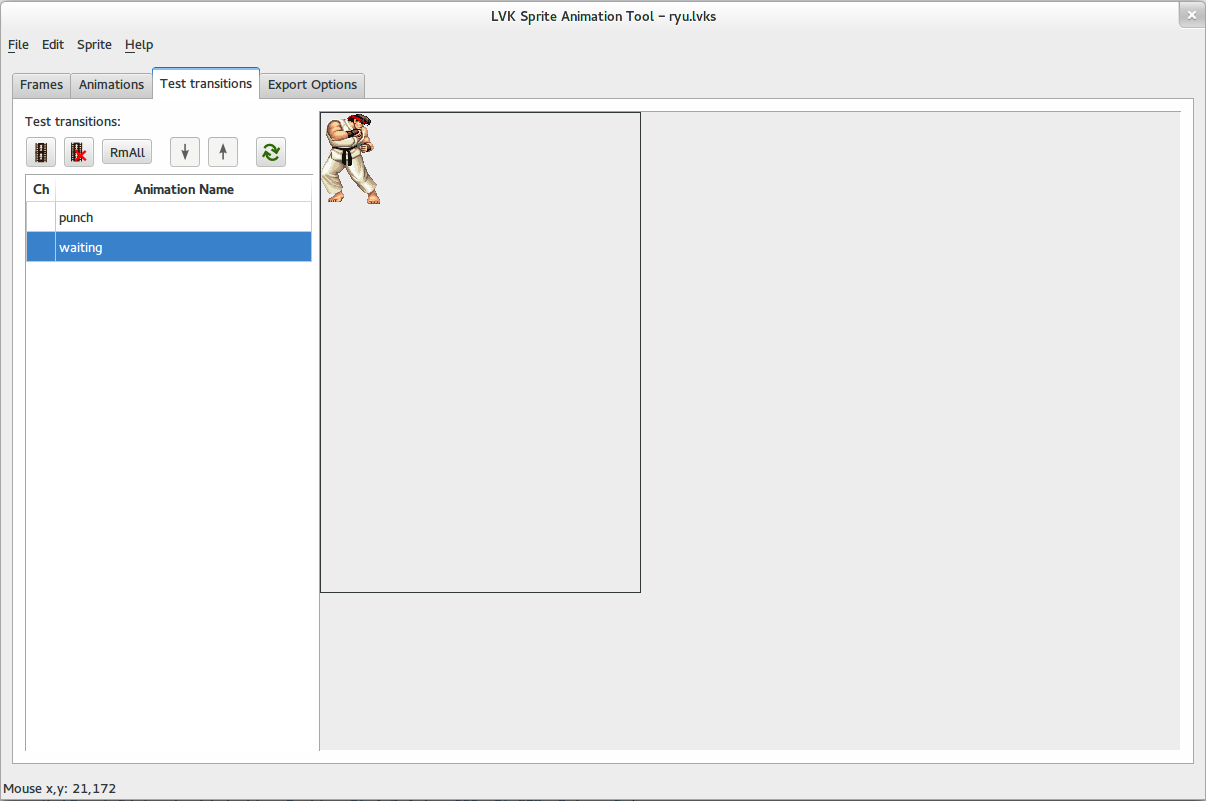The image size is (1206, 801).
Task: Move the waiting animation down the list
Action: [x=184, y=152]
